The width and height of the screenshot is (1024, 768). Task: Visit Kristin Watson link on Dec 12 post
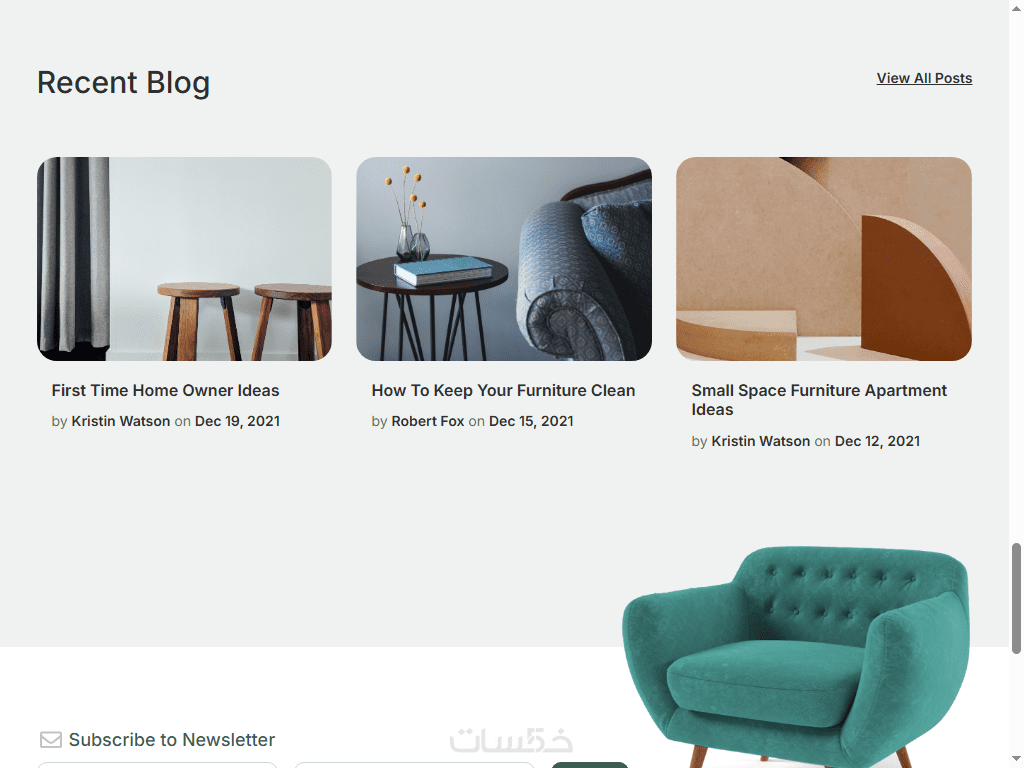(760, 441)
